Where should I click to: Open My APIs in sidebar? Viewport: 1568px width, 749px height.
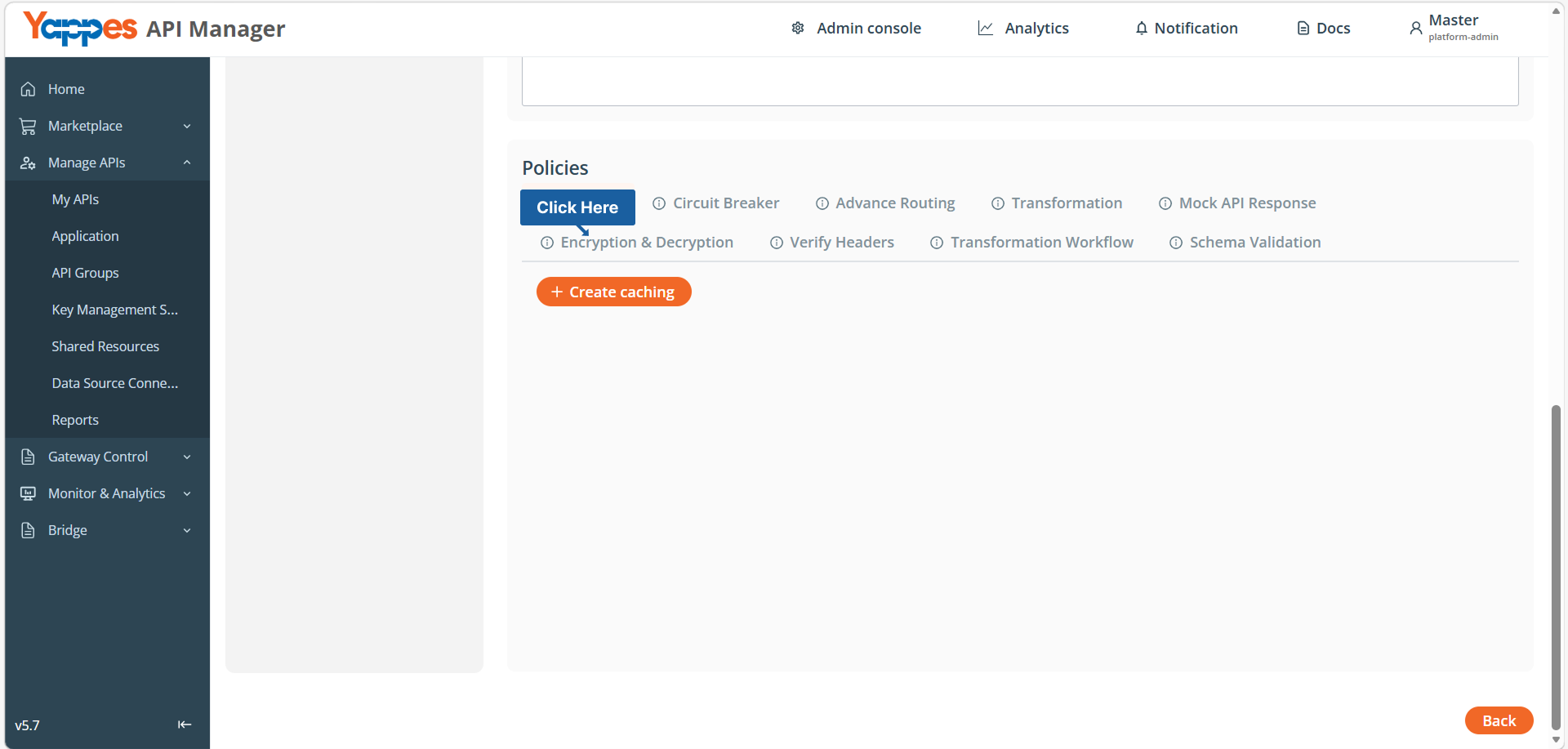click(75, 199)
